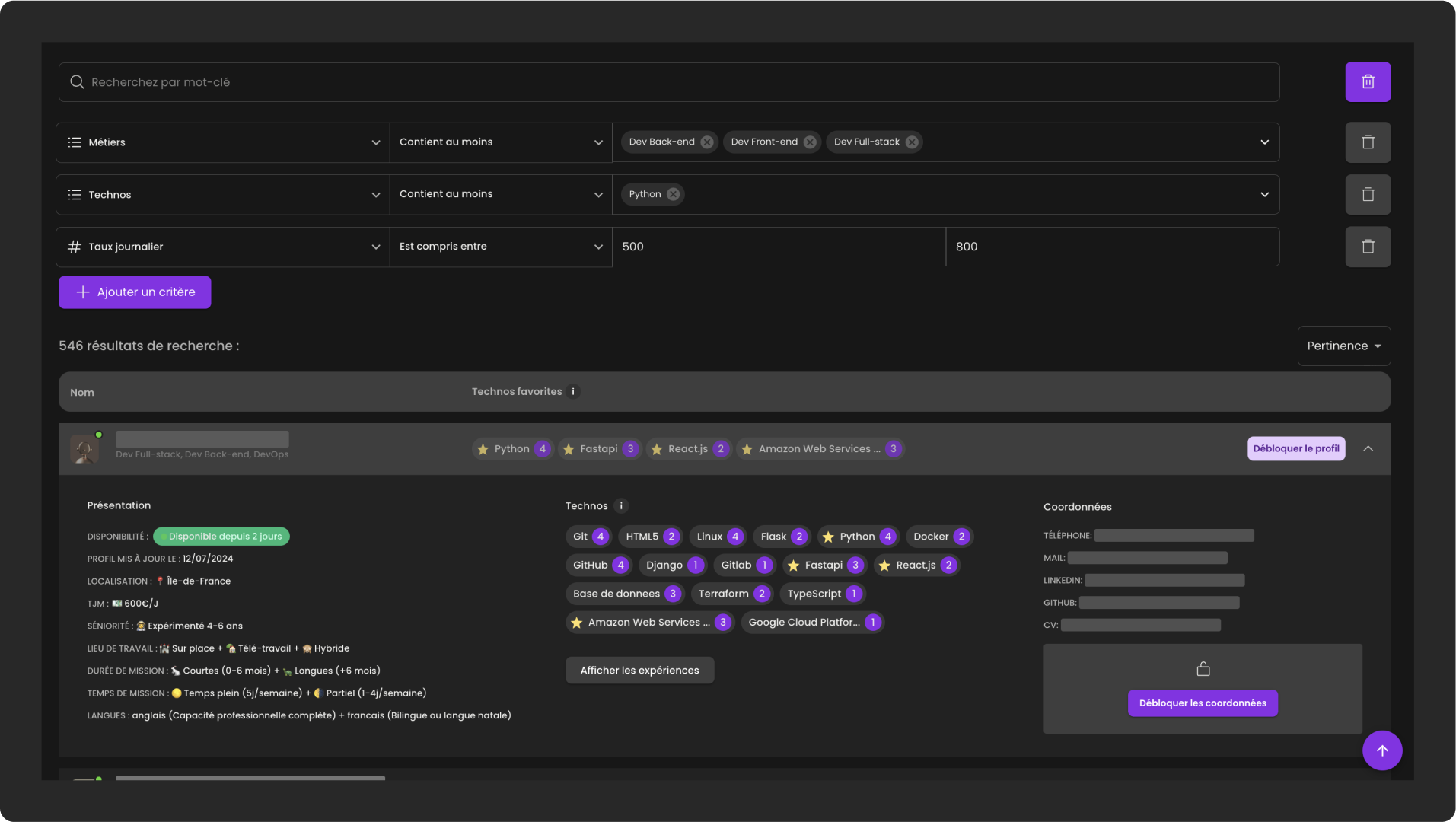This screenshot has height=822, width=1456.
Task: Click the maximum rate field showing 800
Action: tap(1113, 247)
